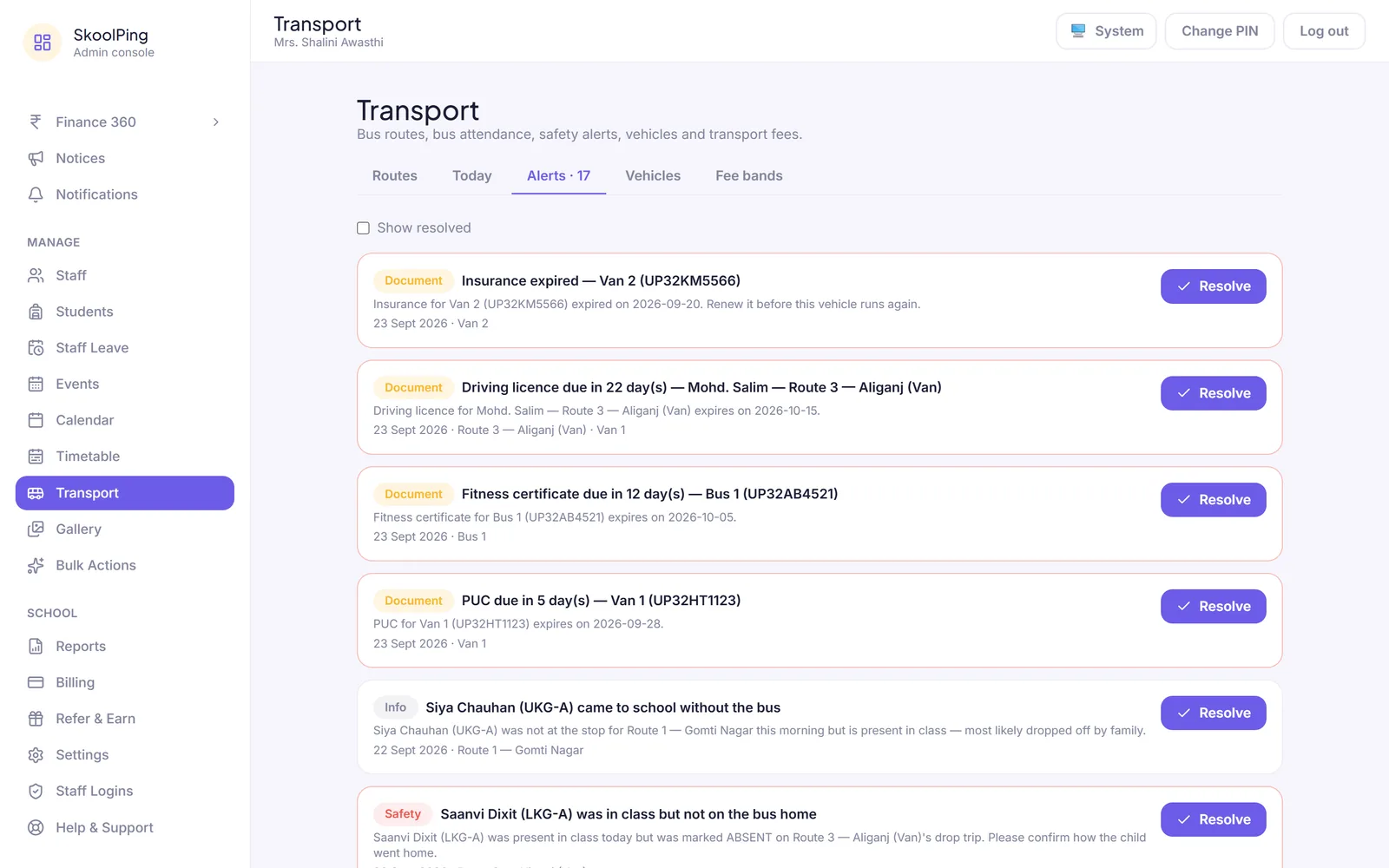Open the Vehicles tab
The height and width of the screenshot is (868, 1389).
click(653, 175)
